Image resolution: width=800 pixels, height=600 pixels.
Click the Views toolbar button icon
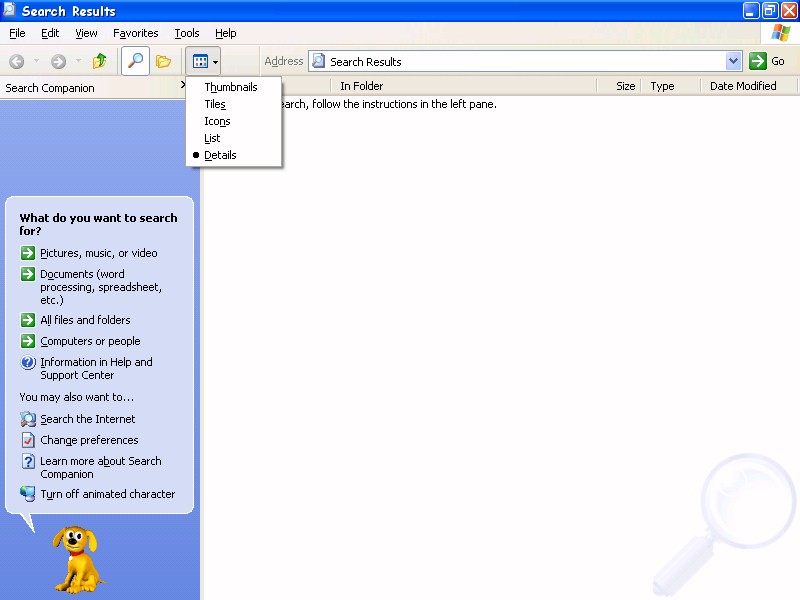200,62
